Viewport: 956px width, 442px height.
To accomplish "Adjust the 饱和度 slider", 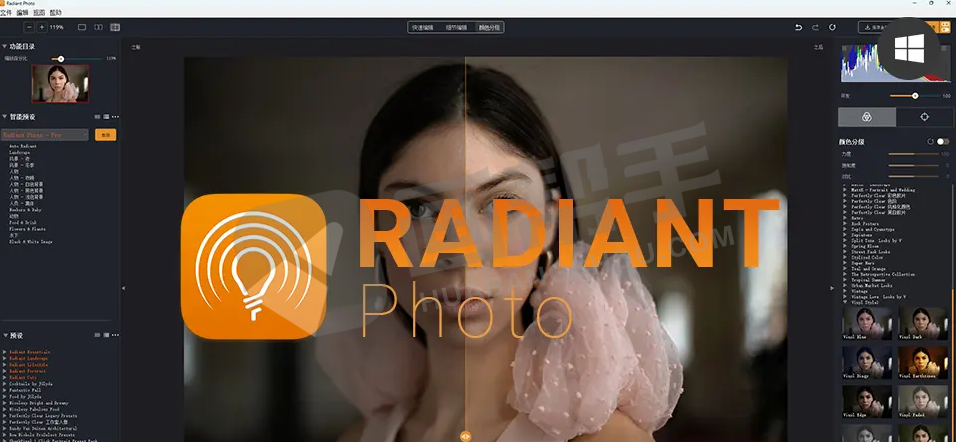I will click(913, 165).
